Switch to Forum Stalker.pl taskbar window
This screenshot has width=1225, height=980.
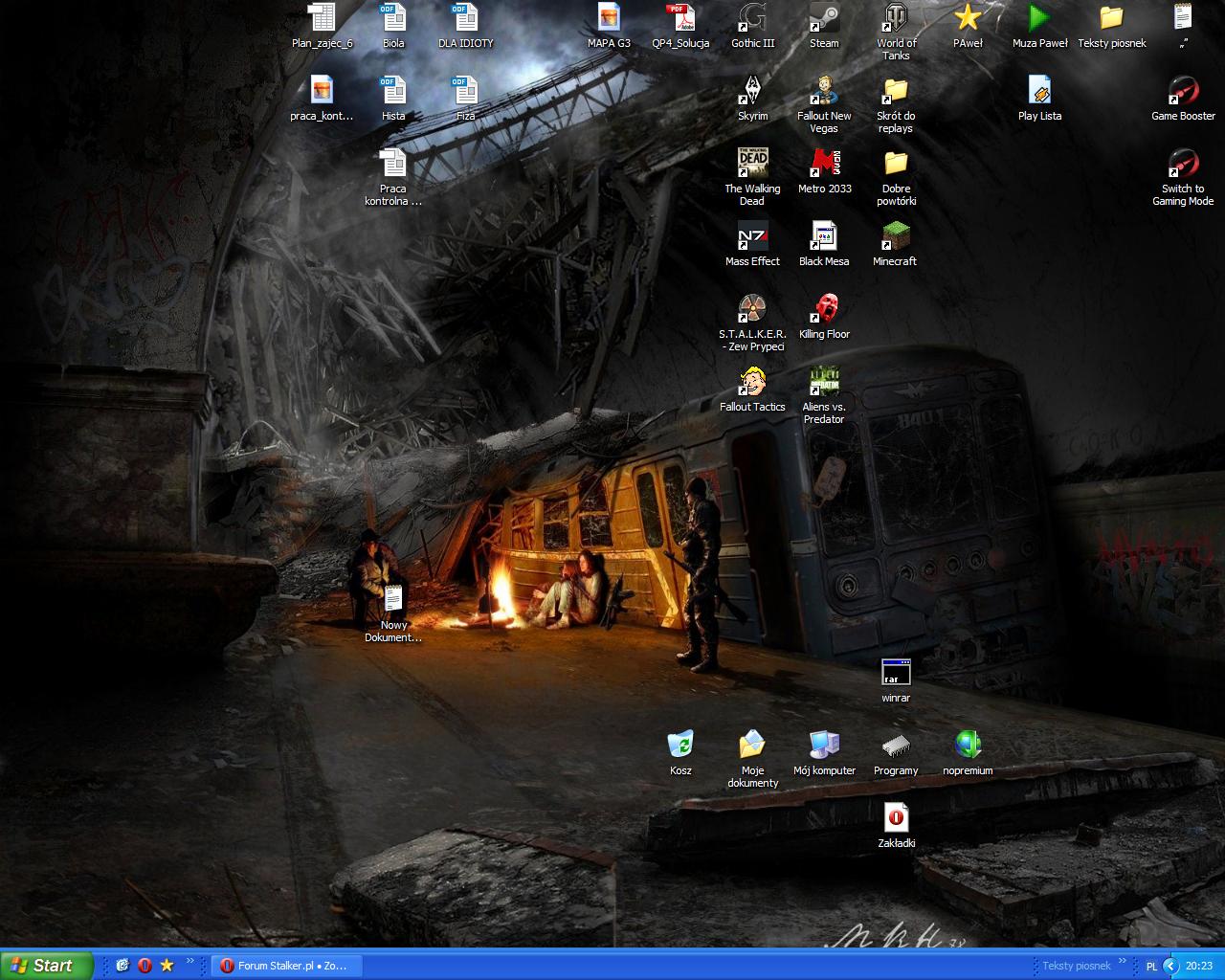coord(286,966)
